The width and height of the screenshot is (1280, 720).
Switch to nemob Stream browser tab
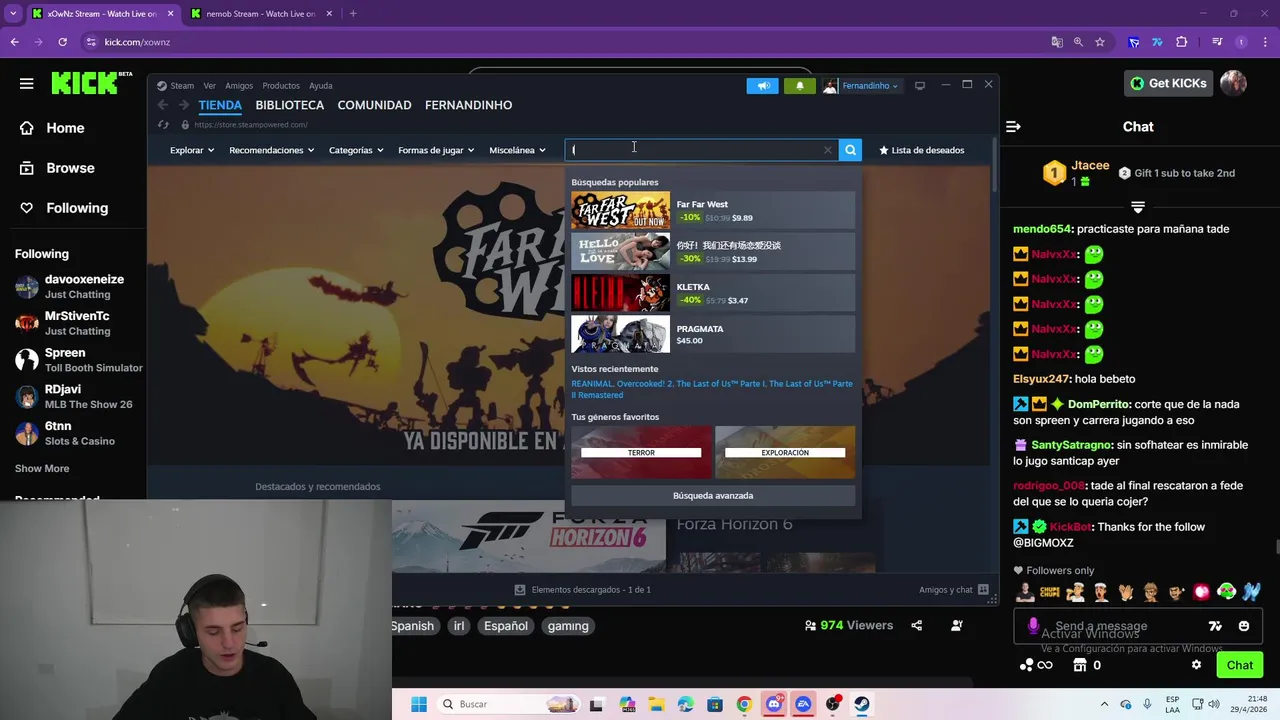click(x=260, y=14)
